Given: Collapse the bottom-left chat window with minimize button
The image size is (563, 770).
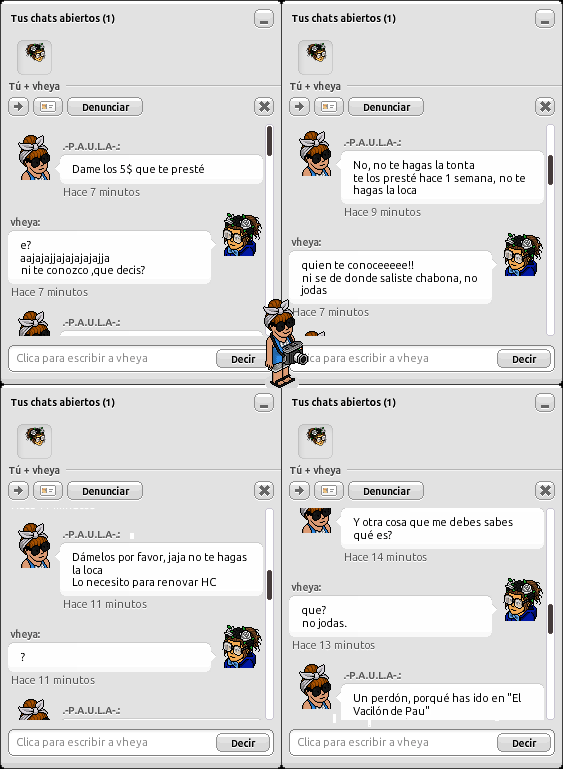Looking at the screenshot, I should coord(264,403).
